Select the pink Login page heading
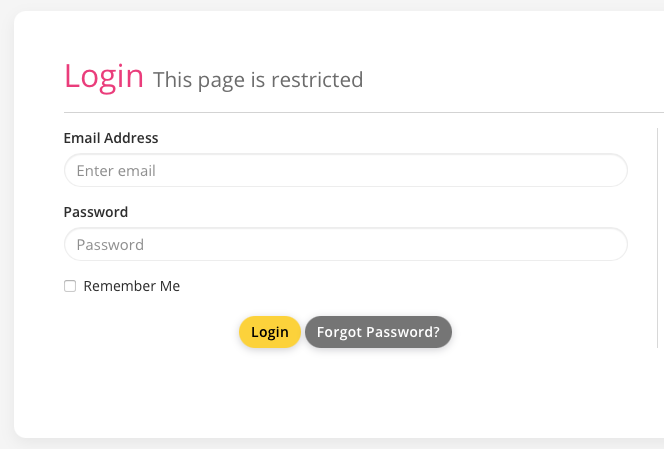The image size is (664, 449). [x=104, y=76]
